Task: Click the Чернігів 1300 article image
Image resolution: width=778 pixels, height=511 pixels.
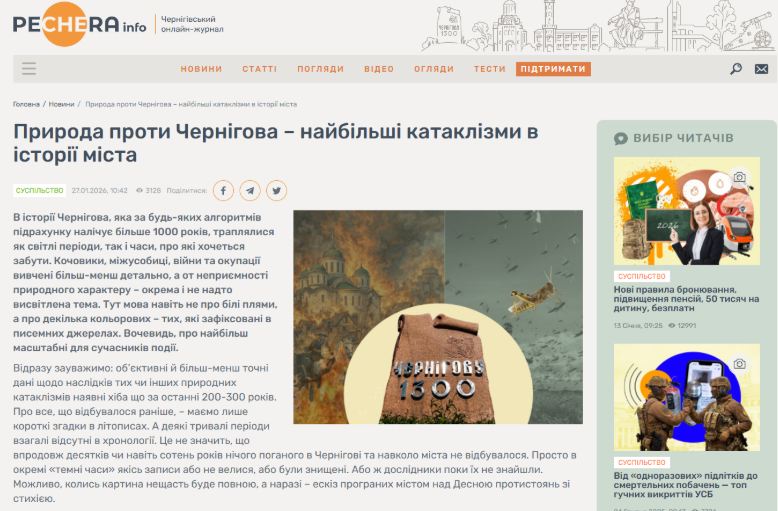Action: (x=437, y=316)
